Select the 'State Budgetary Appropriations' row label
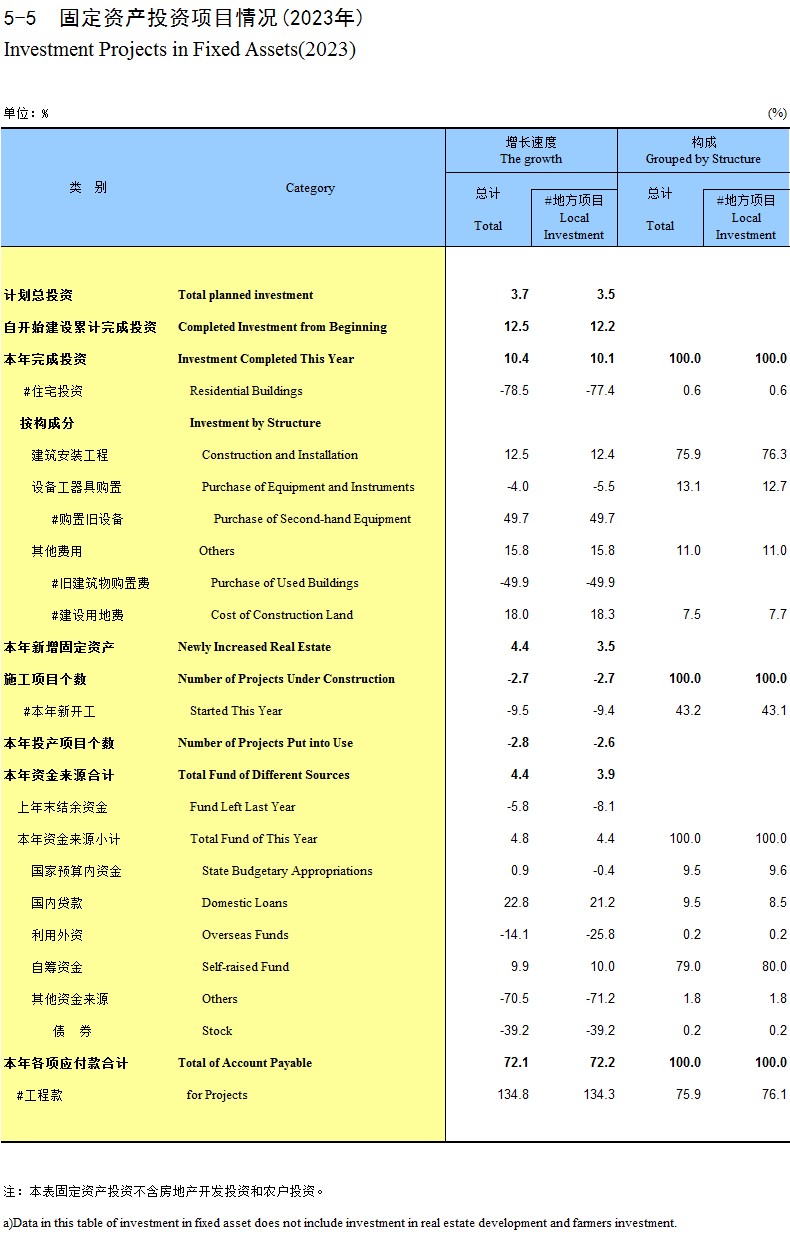 point(287,871)
